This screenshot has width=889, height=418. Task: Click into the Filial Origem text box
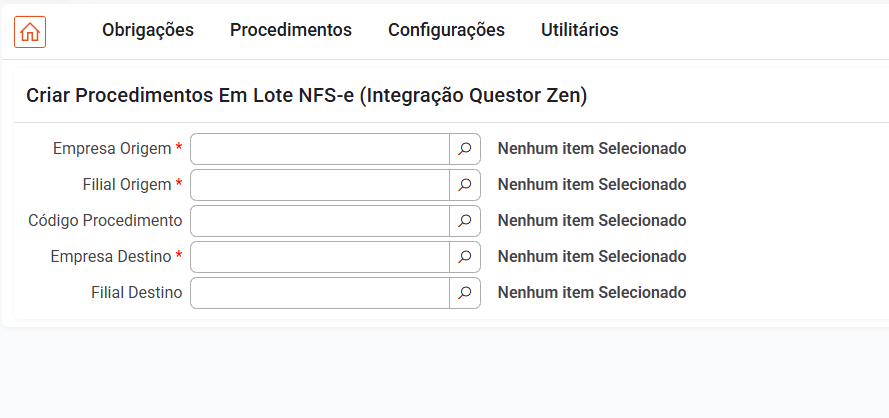point(320,185)
